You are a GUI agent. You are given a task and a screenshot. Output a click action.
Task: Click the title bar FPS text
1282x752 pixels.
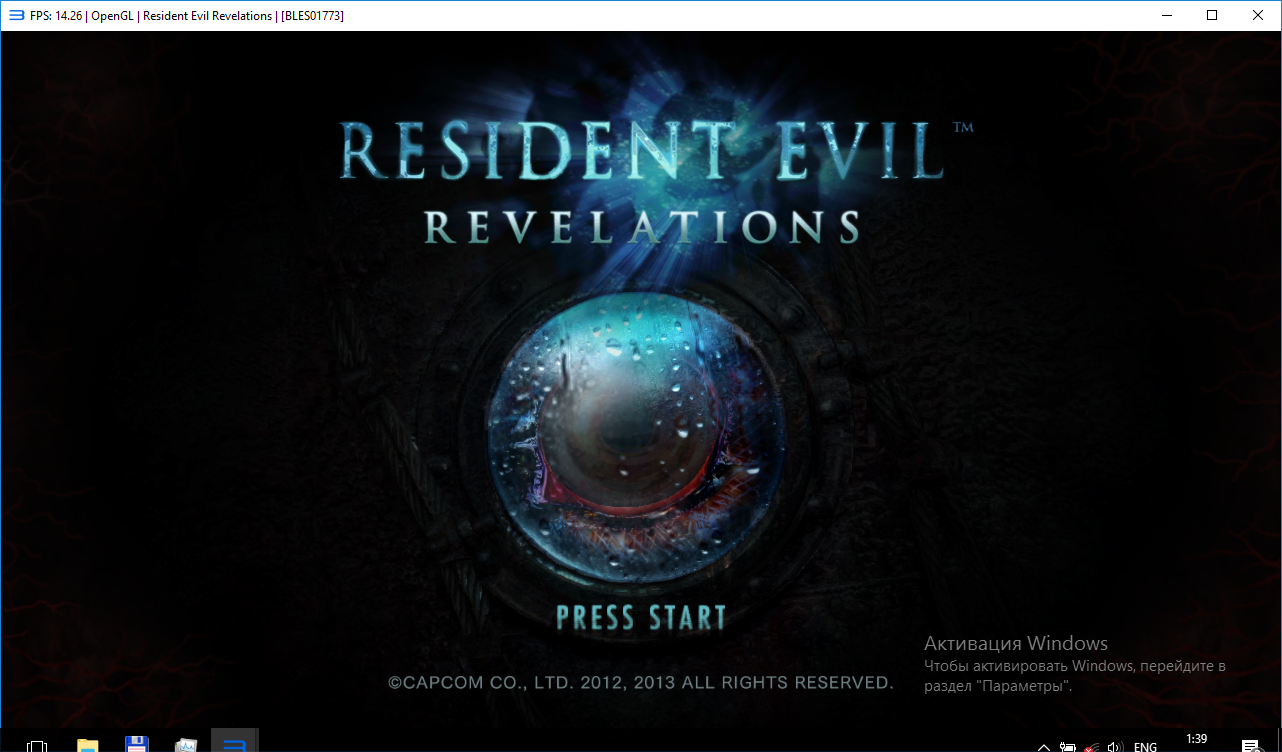(x=56, y=15)
